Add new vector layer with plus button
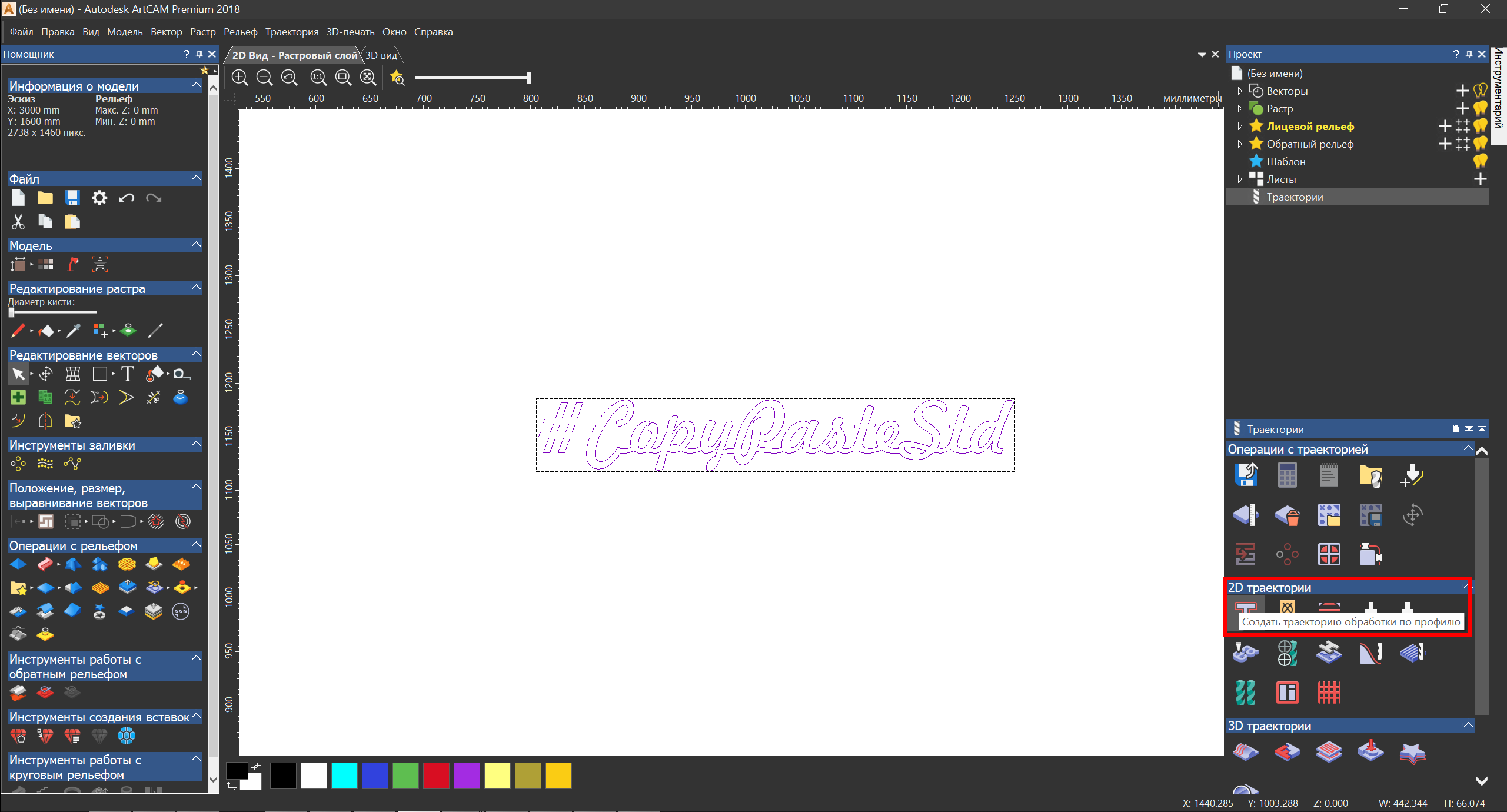 (1462, 91)
